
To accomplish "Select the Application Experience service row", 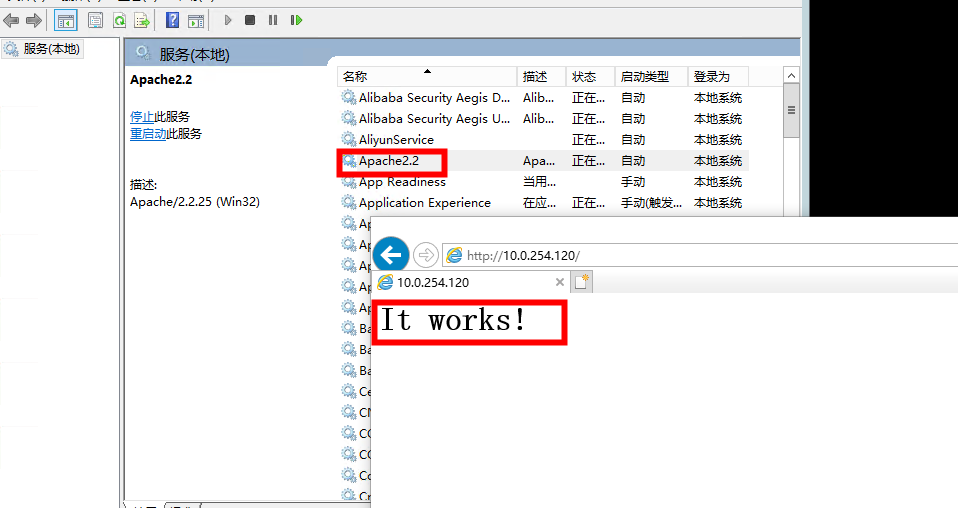I will point(543,202).
